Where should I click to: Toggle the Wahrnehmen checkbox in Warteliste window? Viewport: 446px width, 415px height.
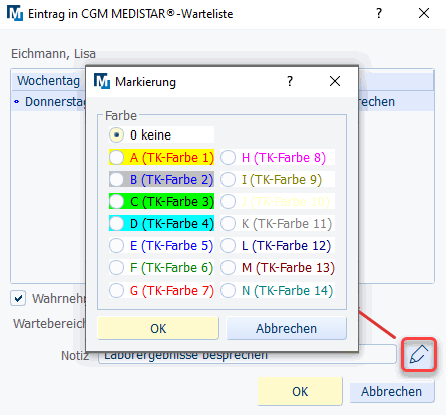[18, 298]
